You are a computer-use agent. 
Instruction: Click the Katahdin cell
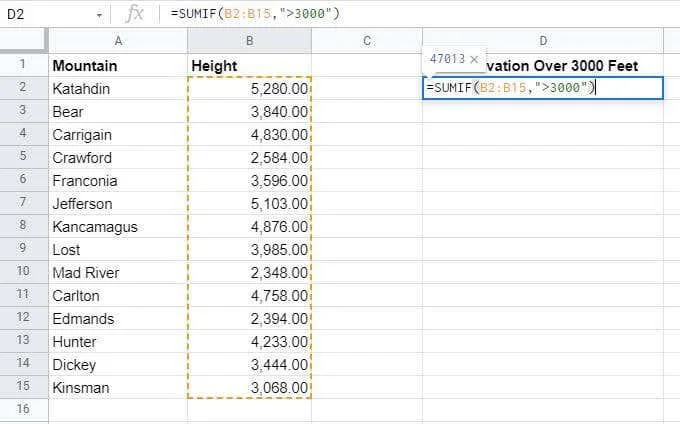118,88
